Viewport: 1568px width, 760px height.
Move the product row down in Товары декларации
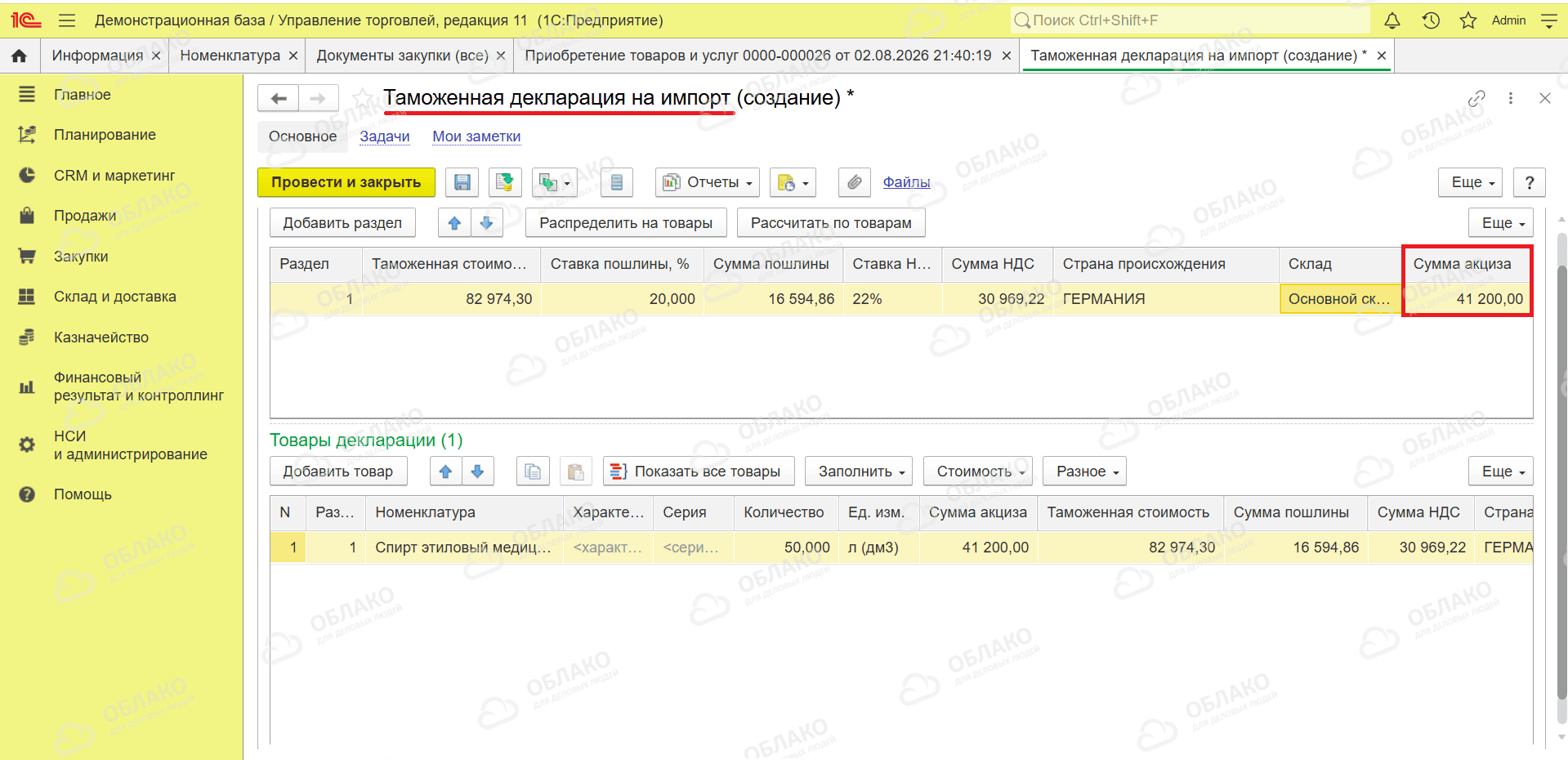pos(478,472)
